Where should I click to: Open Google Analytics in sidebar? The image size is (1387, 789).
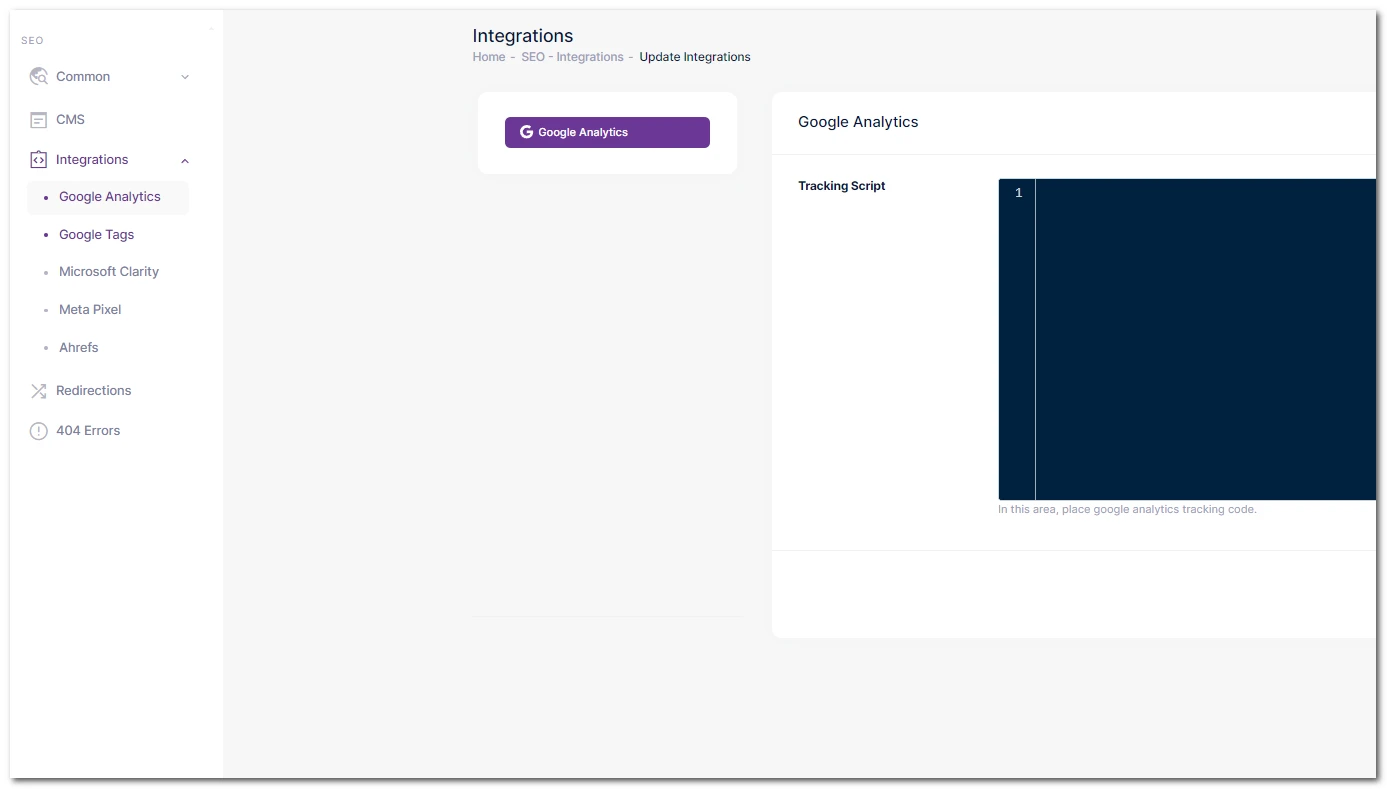tap(108, 197)
